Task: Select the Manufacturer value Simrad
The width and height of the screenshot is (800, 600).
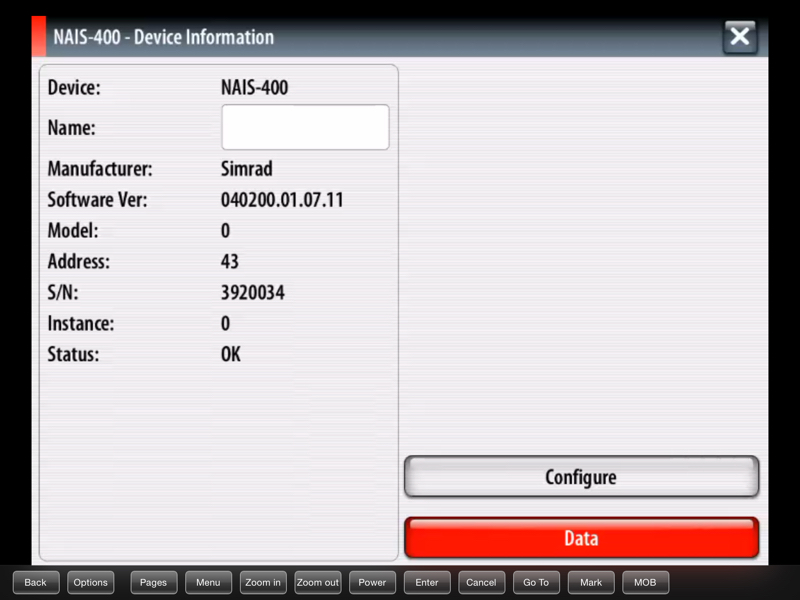Action: click(246, 168)
